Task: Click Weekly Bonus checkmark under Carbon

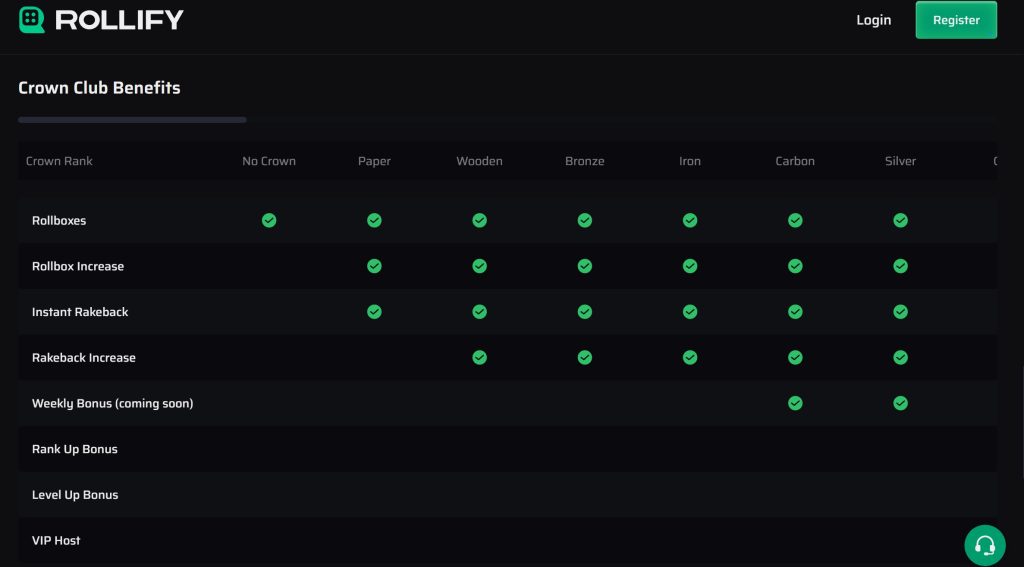Action: [795, 403]
